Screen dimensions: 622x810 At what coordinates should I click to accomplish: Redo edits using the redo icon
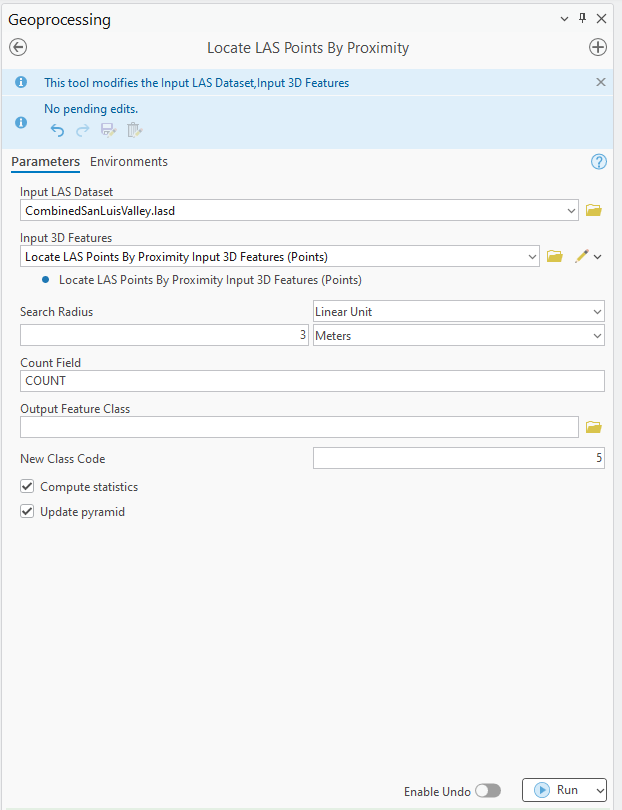tap(82, 129)
